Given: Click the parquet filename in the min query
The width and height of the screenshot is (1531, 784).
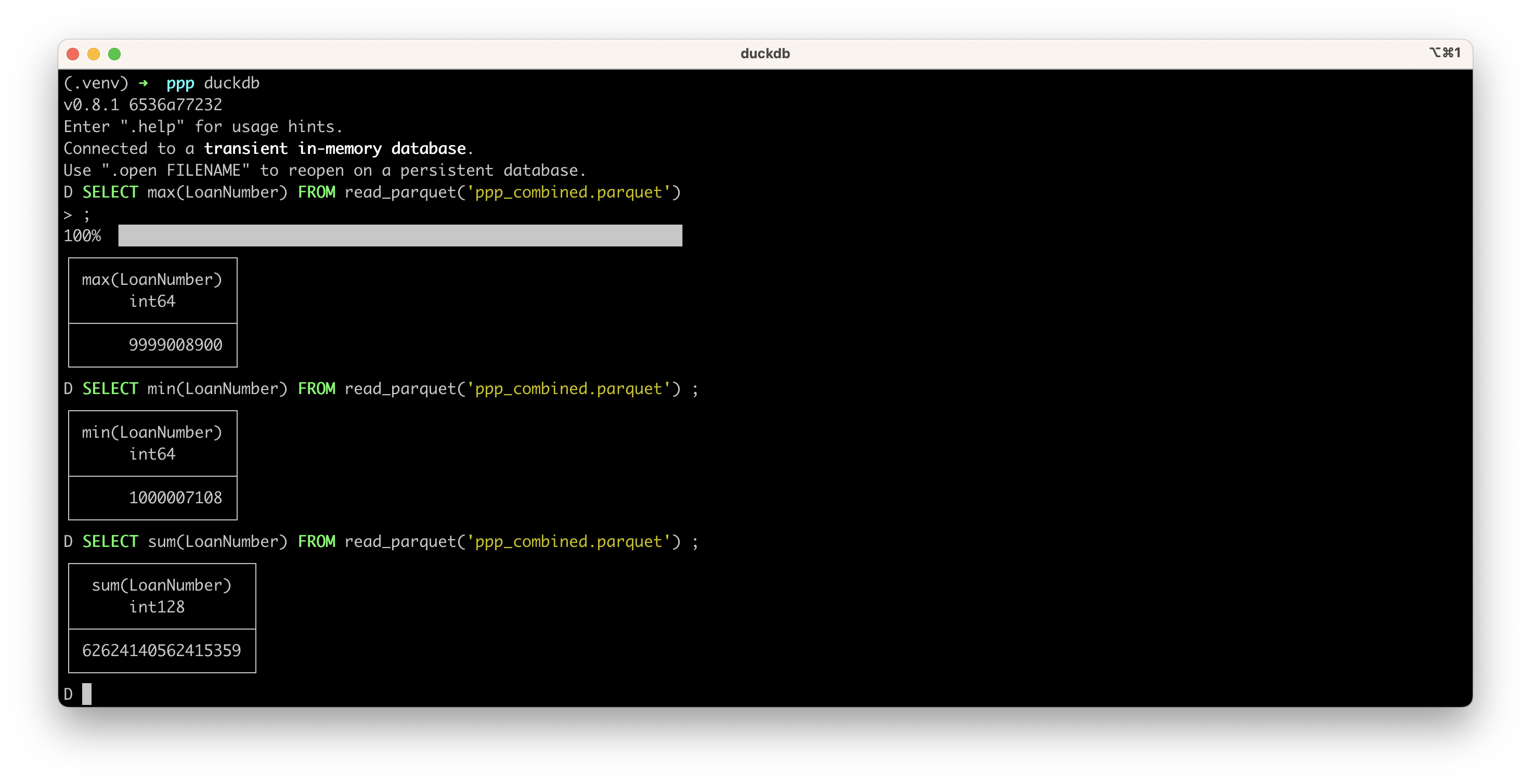Looking at the screenshot, I should [x=569, y=389].
